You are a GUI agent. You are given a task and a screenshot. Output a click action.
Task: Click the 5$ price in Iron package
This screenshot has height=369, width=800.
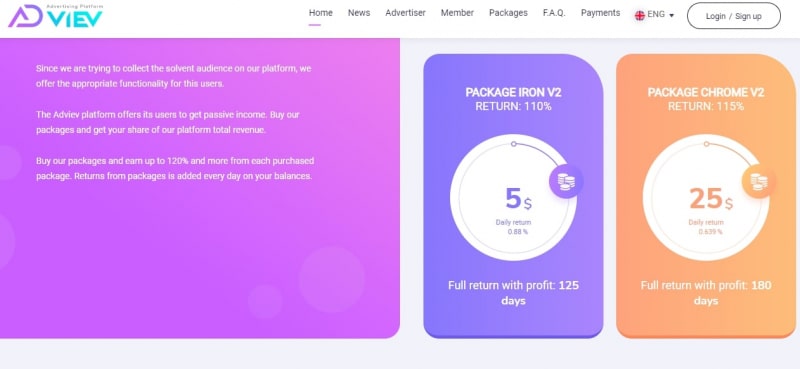tap(518, 199)
